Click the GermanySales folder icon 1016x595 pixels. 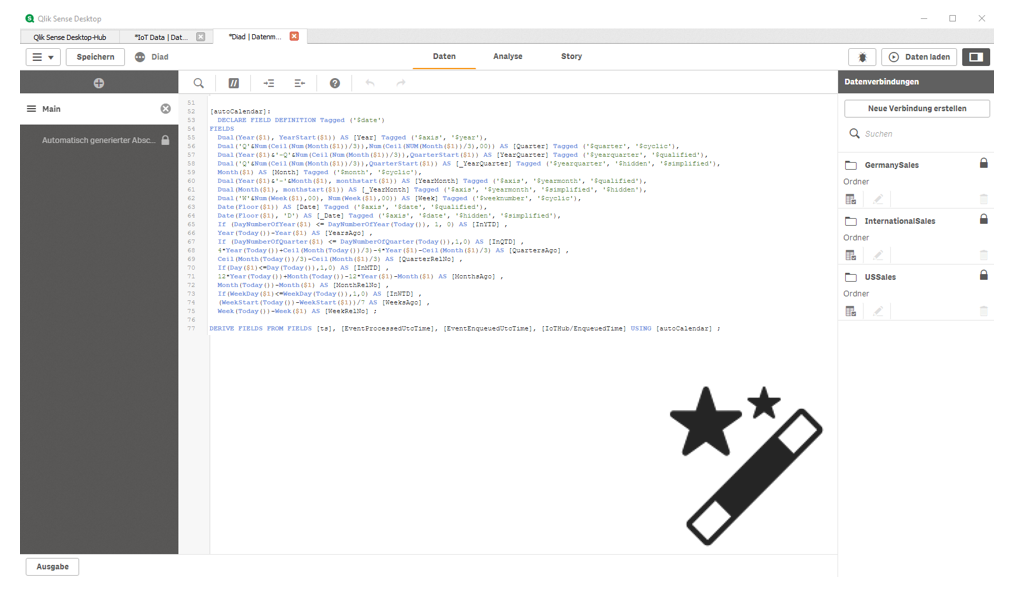(851, 165)
